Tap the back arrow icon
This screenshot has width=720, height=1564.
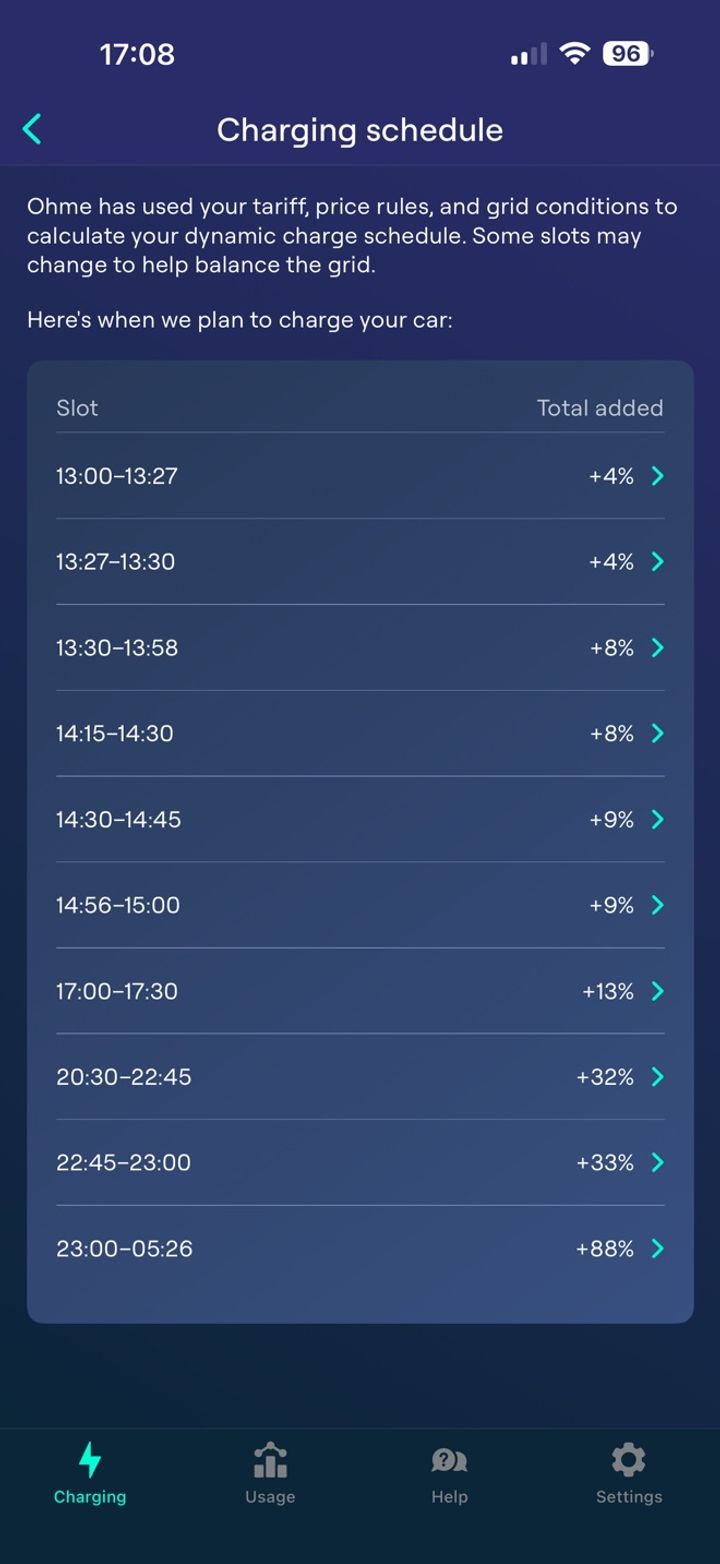pyautogui.click(x=32, y=129)
